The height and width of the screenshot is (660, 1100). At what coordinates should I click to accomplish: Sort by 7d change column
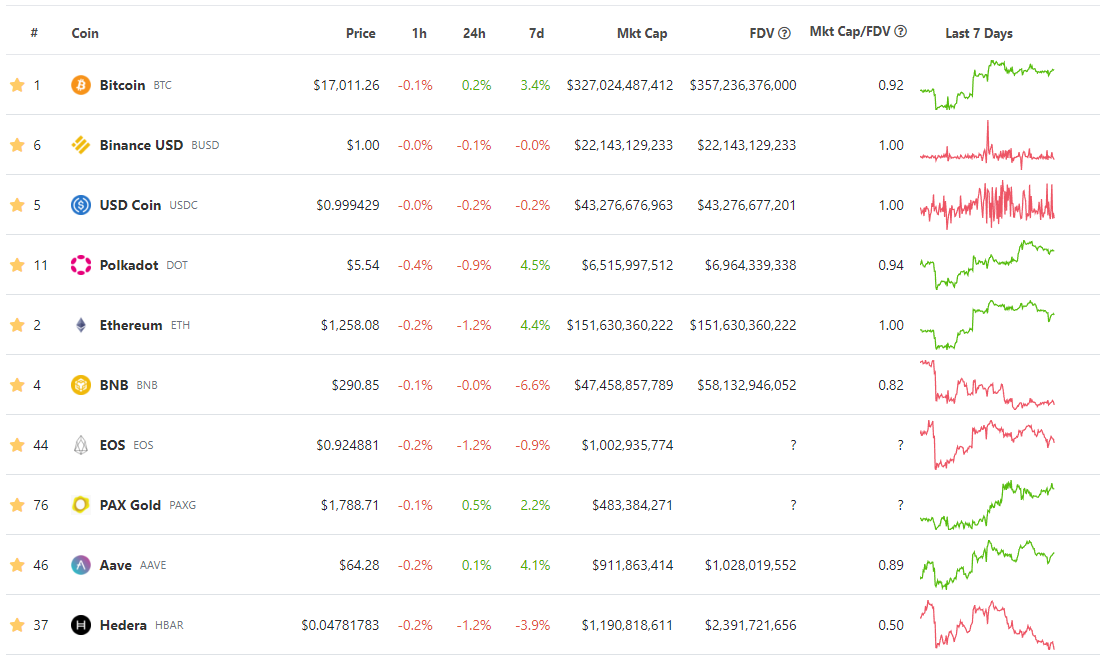(536, 33)
